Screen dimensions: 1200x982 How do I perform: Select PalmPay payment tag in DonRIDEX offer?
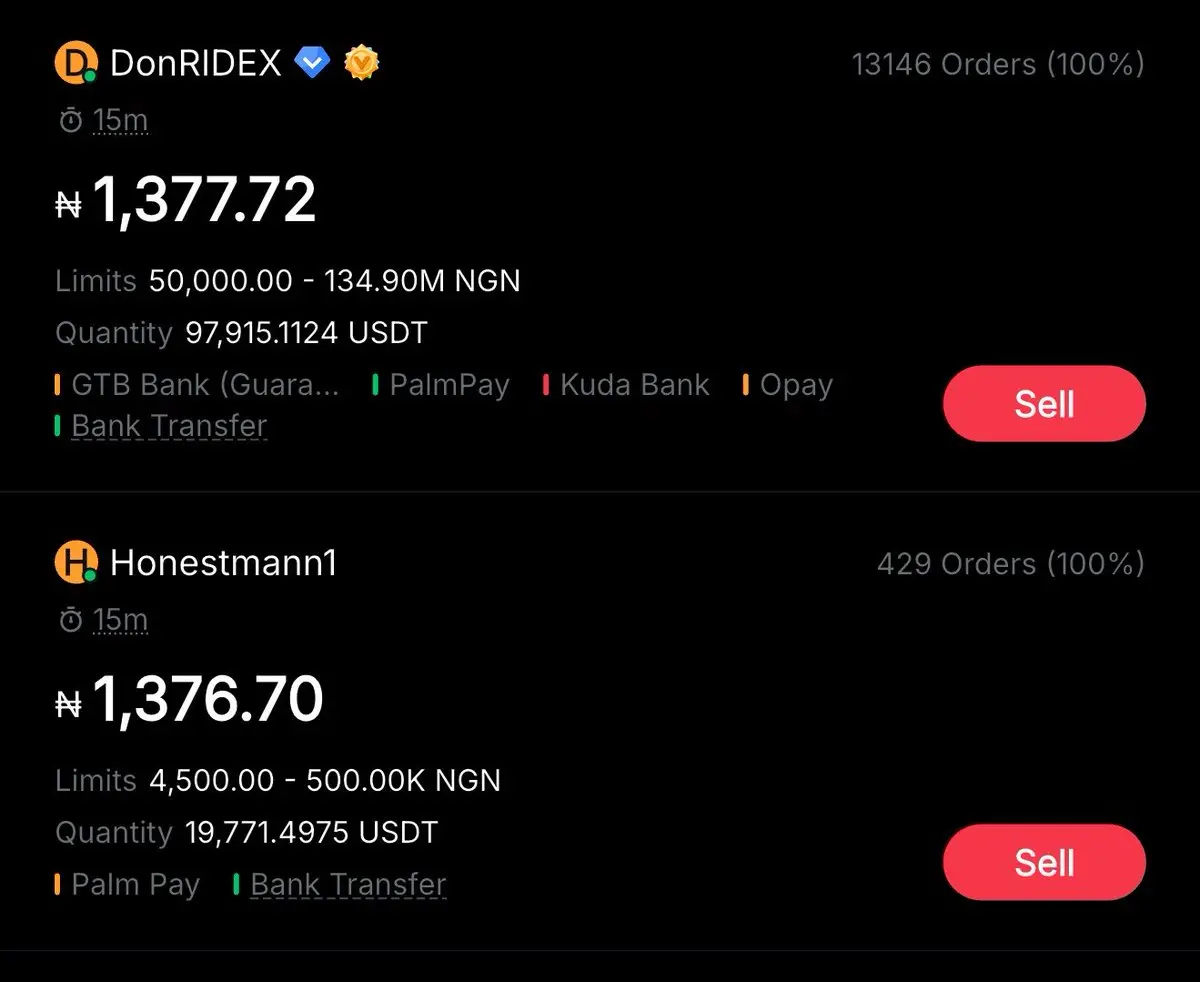448,385
